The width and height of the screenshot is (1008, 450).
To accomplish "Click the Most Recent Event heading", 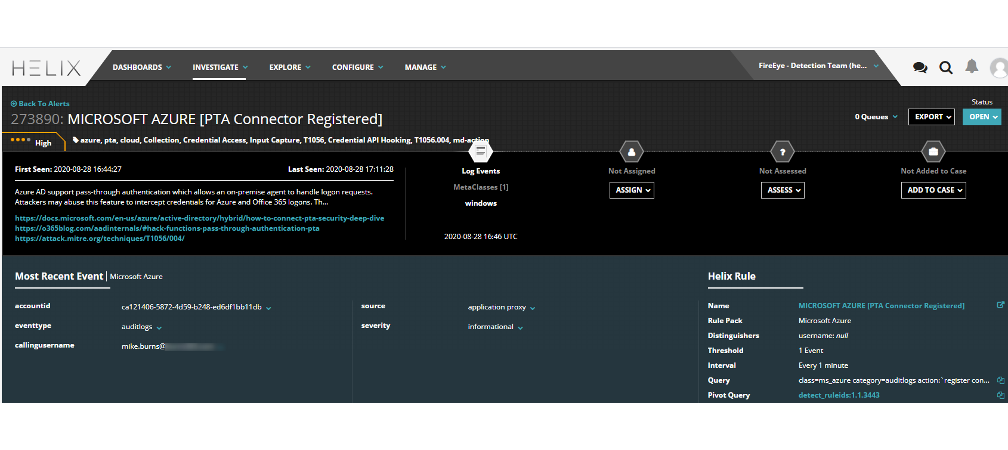I will (x=59, y=276).
